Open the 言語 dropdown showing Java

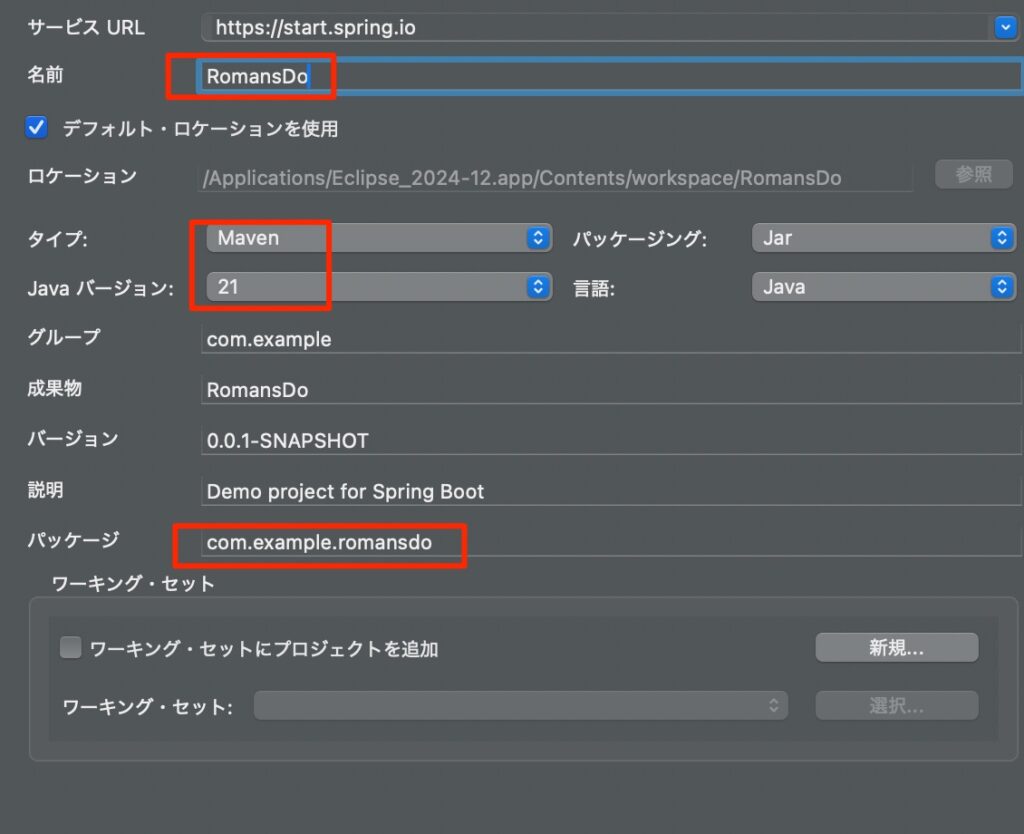883,287
